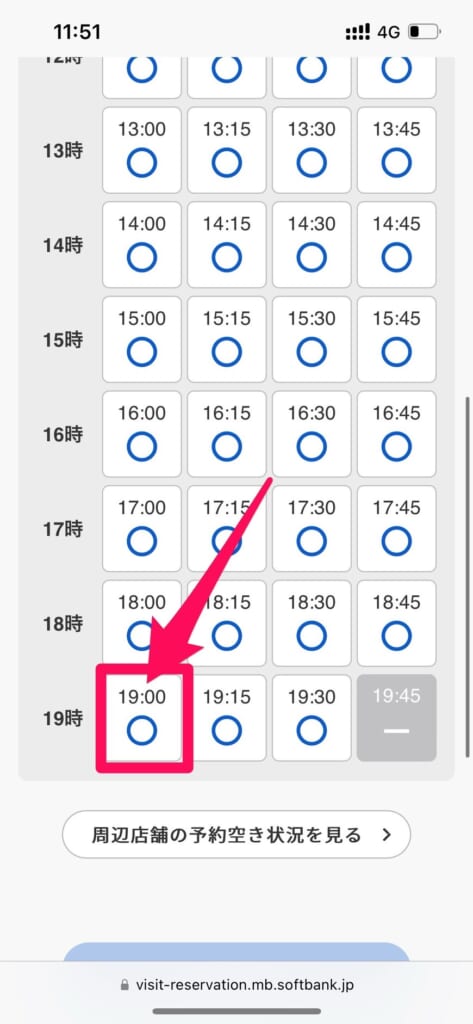Open 周辺店舗の予約空き状況を見る button
The width and height of the screenshot is (473, 1024).
tap(236, 834)
